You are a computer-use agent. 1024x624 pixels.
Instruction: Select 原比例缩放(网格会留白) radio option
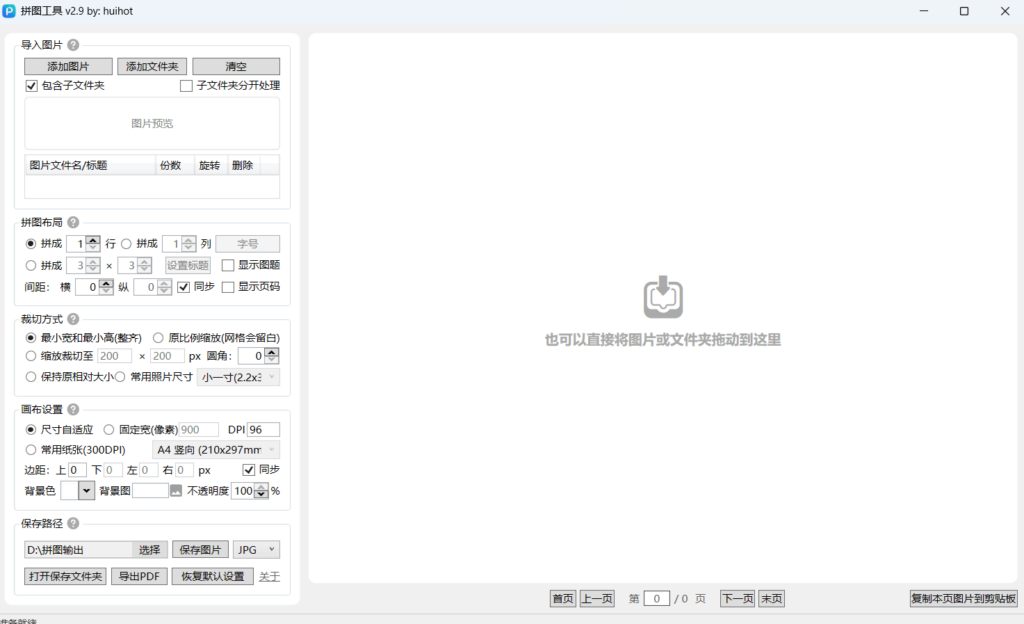pyautogui.click(x=158, y=337)
